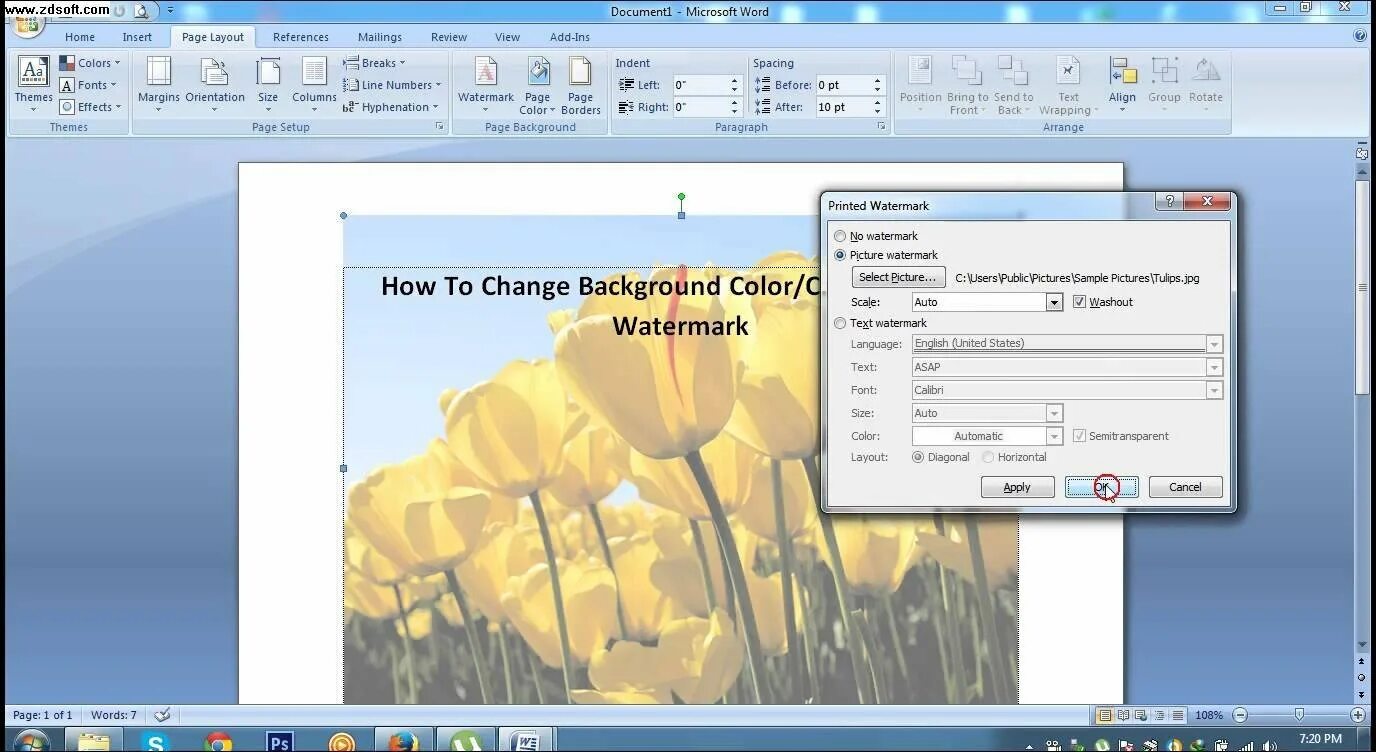This screenshot has height=752, width=1376.
Task: Open Photoshop from the taskbar
Action: (280, 741)
